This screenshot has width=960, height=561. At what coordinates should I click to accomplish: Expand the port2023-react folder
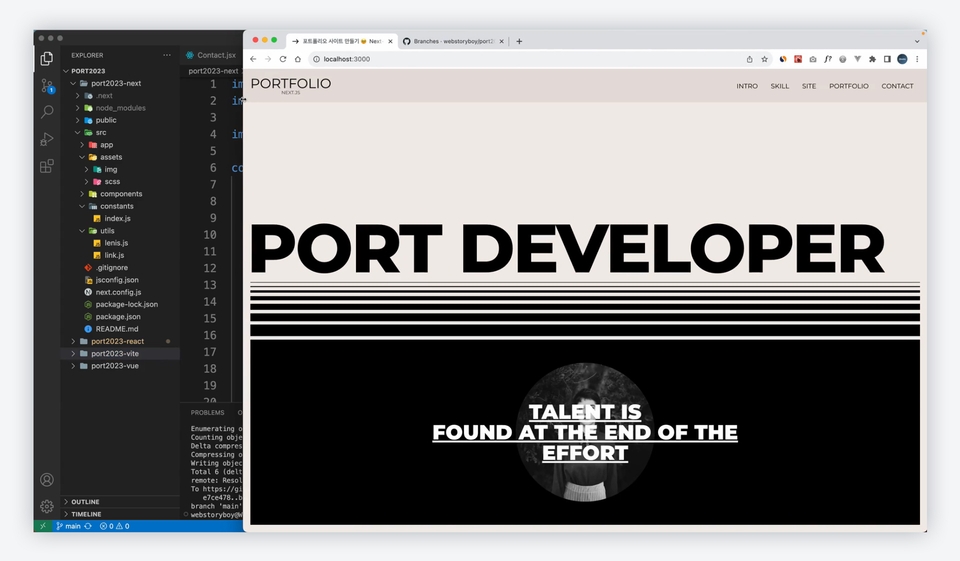73,341
